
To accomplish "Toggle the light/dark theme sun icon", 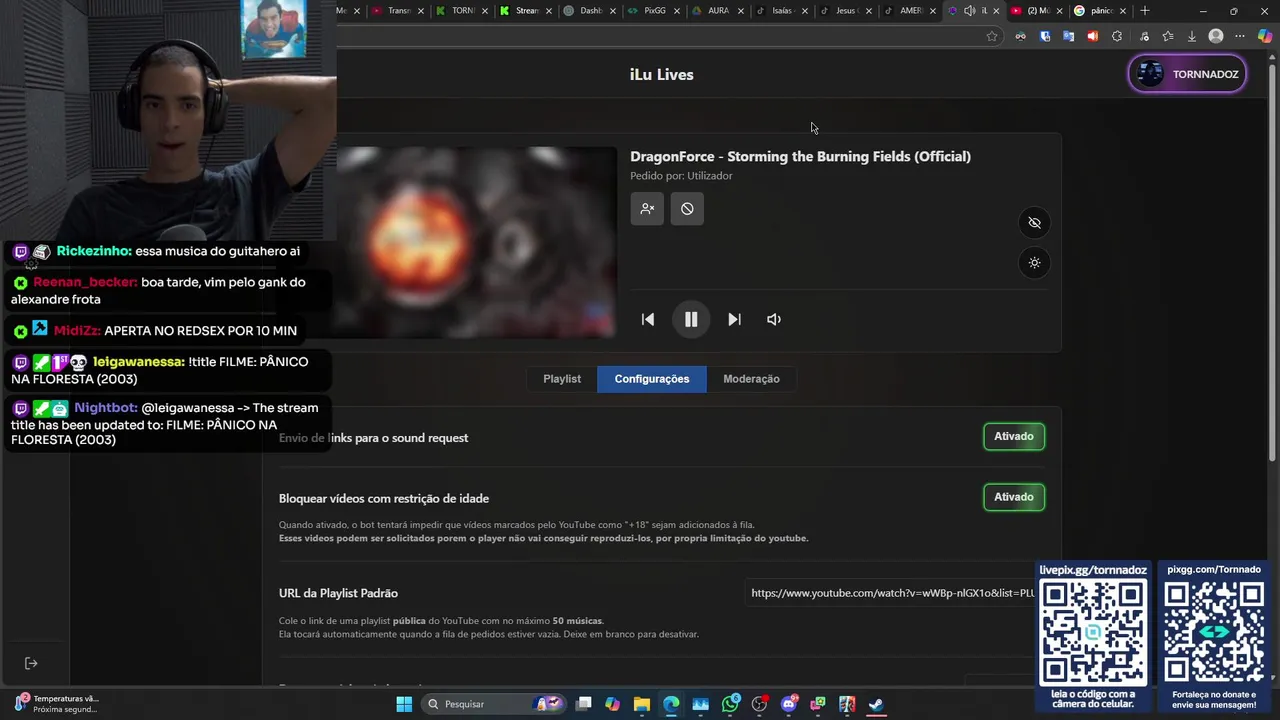I will pyautogui.click(x=1034, y=263).
